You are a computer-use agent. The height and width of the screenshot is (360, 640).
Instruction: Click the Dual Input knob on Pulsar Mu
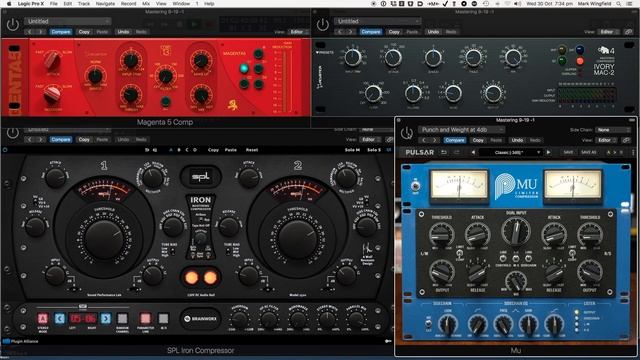click(x=516, y=231)
